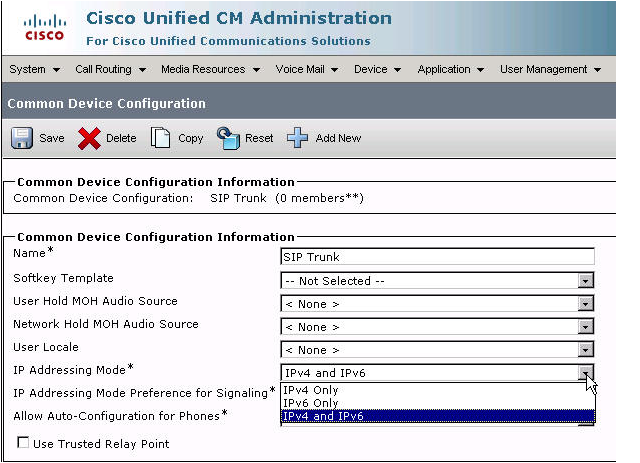Select IPv6 Only option
Image resolution: width=640 pixels, height=463 pixels.
(x=438, y=403)
